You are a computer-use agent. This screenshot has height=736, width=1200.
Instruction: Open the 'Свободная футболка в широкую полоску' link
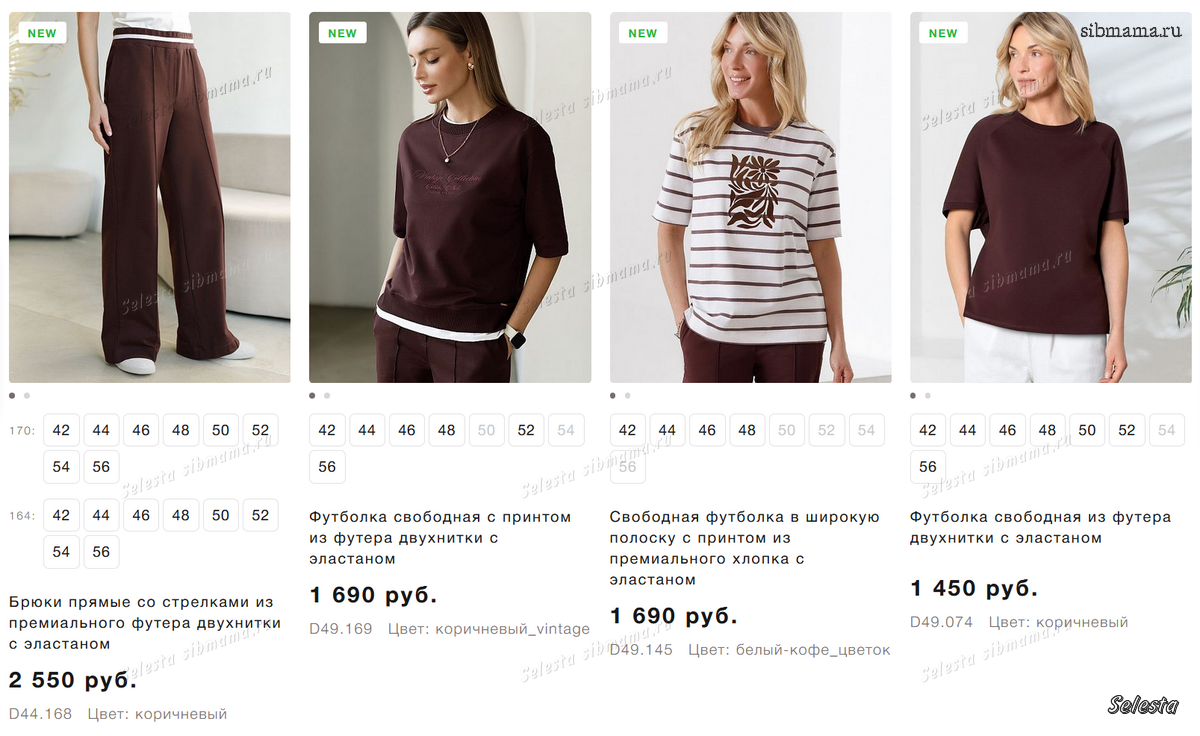745,548
